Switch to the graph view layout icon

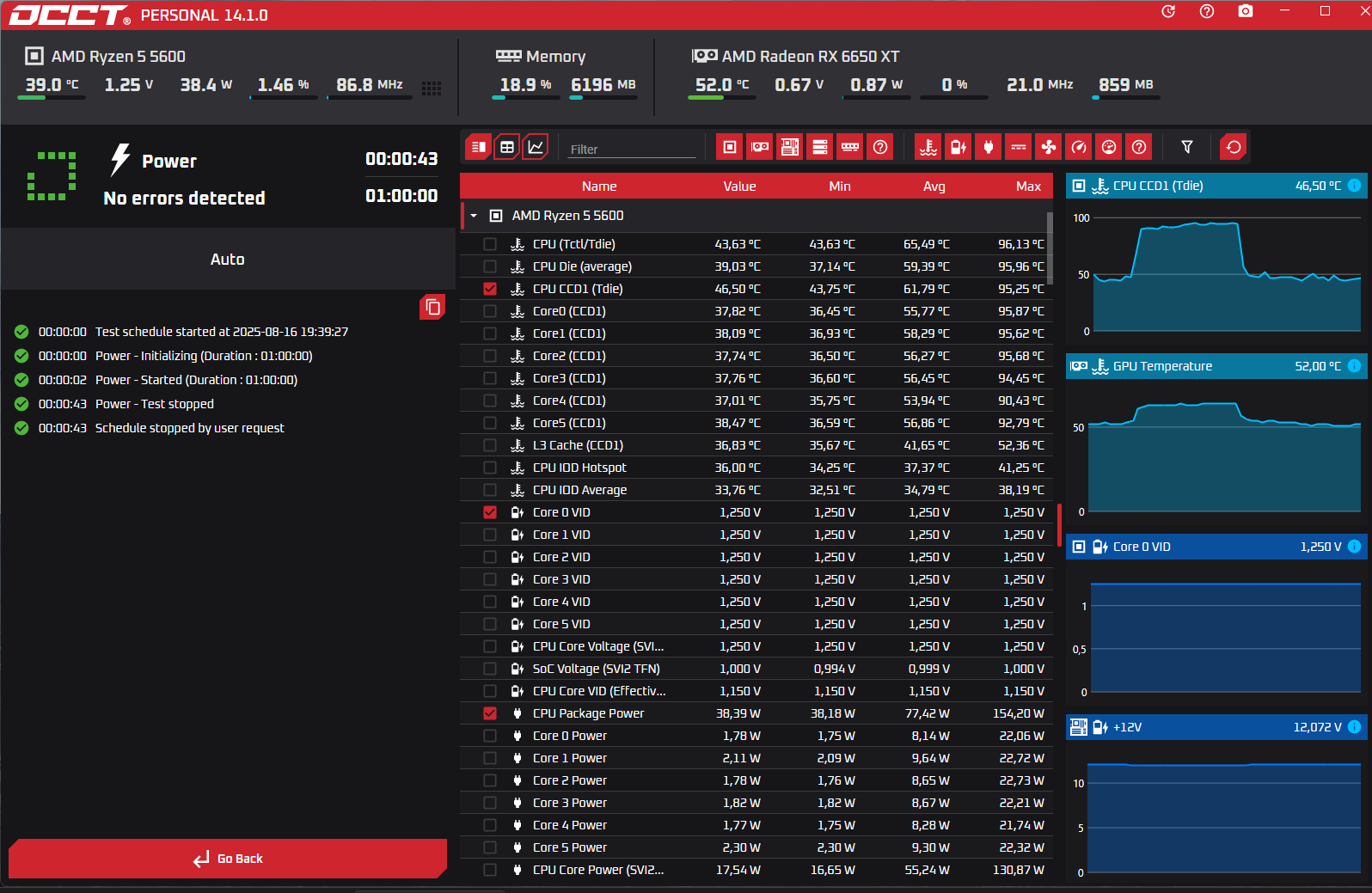pyautogui.click(x=536, y=147)
